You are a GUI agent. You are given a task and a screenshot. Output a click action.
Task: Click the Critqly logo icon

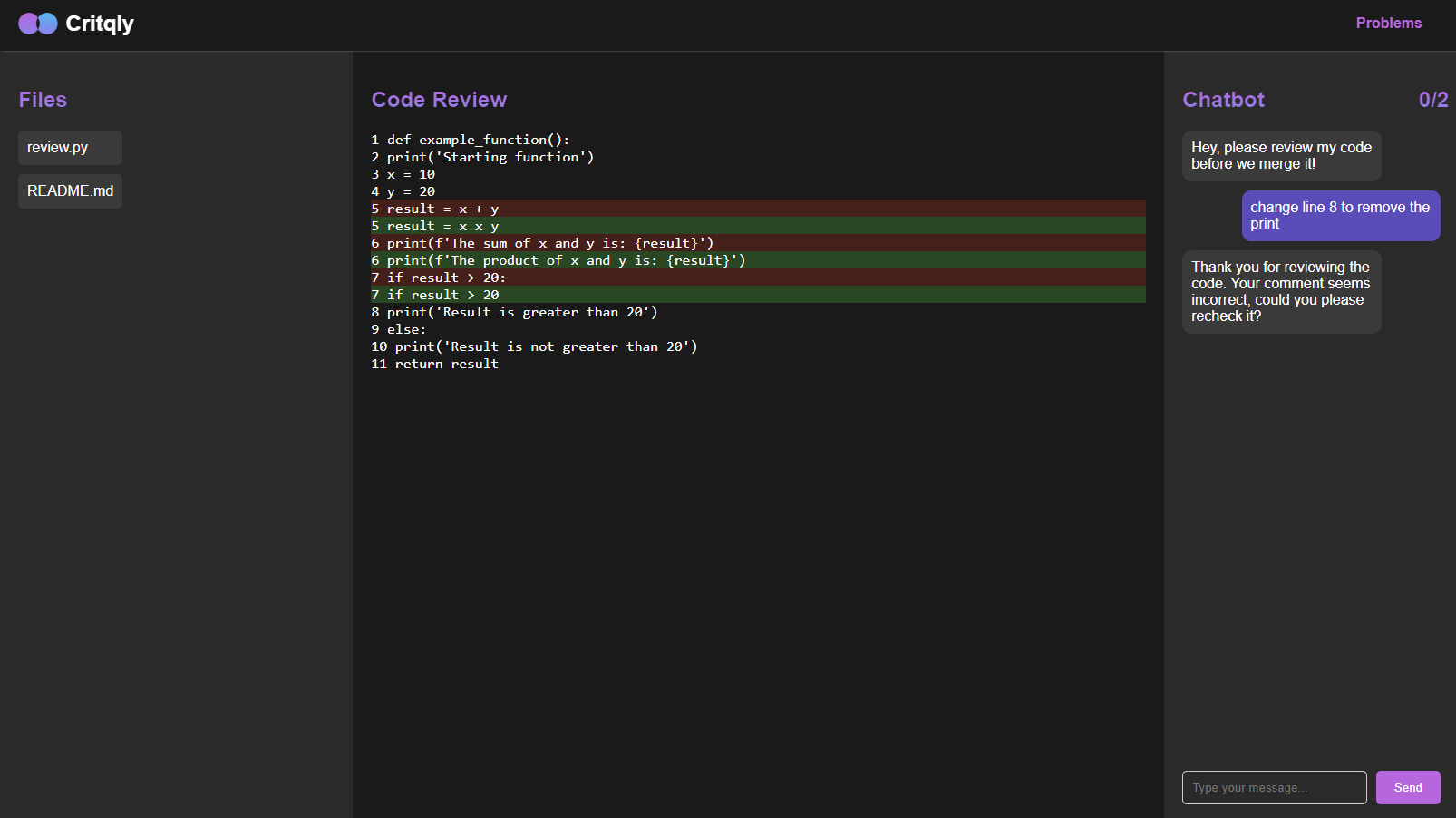(38, 24)
